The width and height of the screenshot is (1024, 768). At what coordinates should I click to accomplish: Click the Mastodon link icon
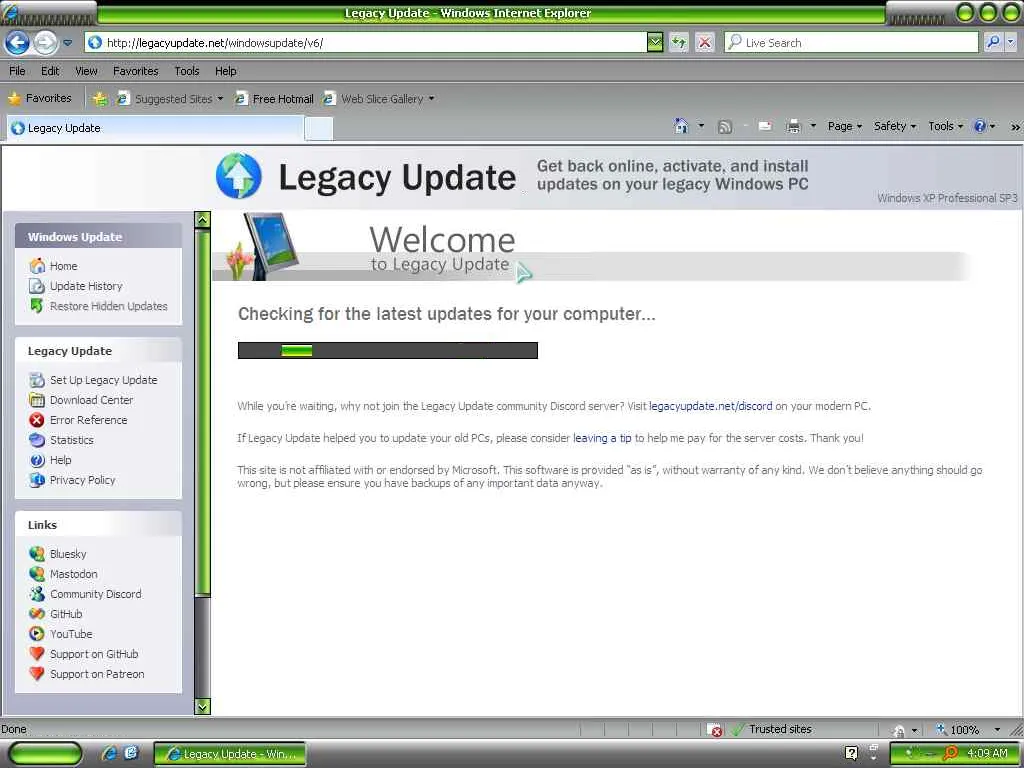click(x=37, y=574)
